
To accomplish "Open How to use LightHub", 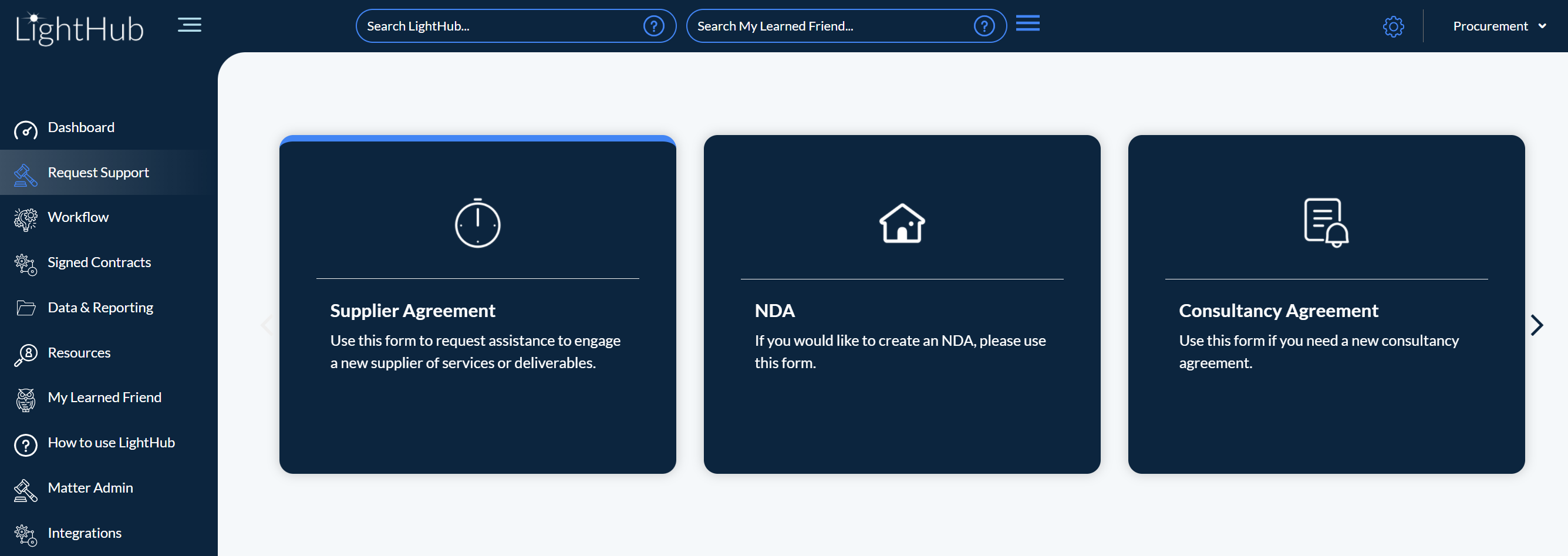I will click(x=111, y=443).
